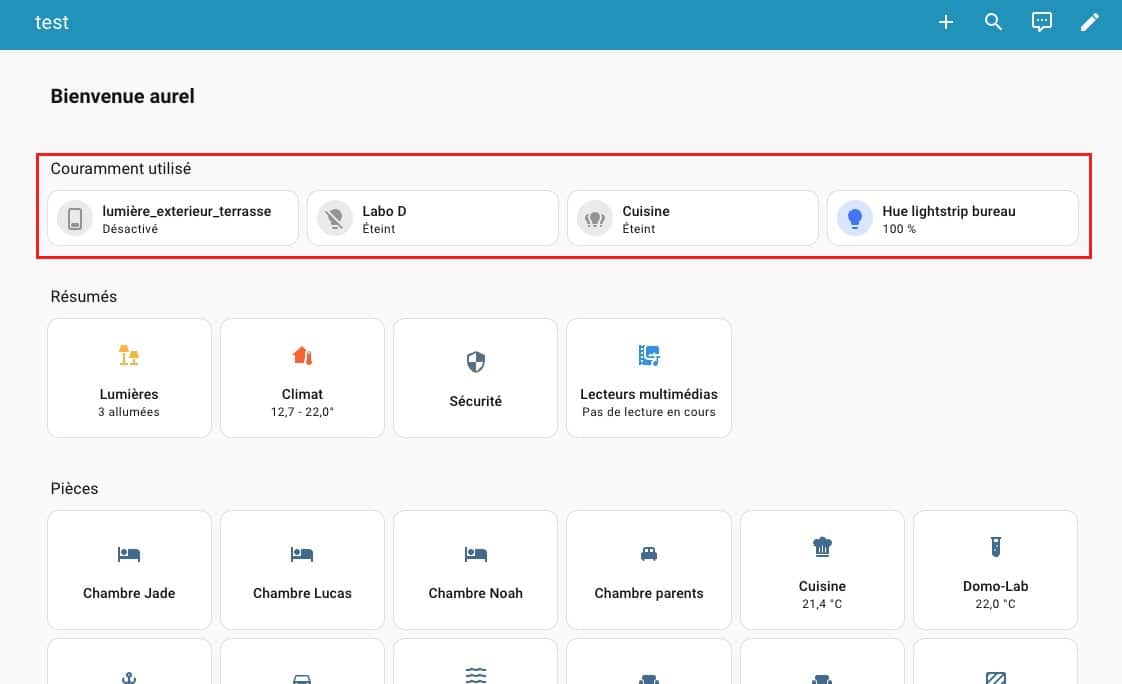Open the Lecteurs multimédias card
The image size is (1122, 684).
(649, 378)
